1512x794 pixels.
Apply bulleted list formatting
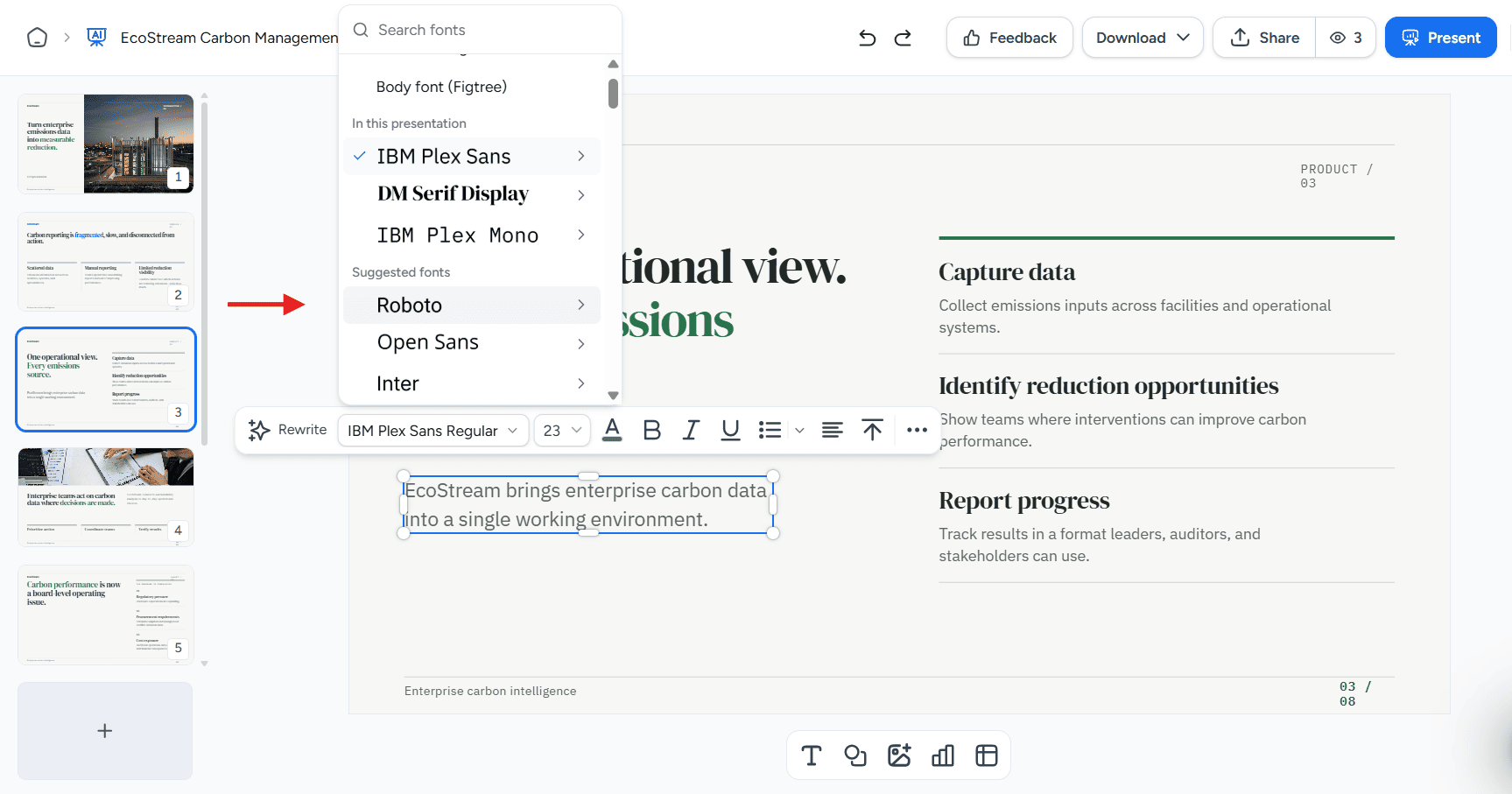pos(770,430)
